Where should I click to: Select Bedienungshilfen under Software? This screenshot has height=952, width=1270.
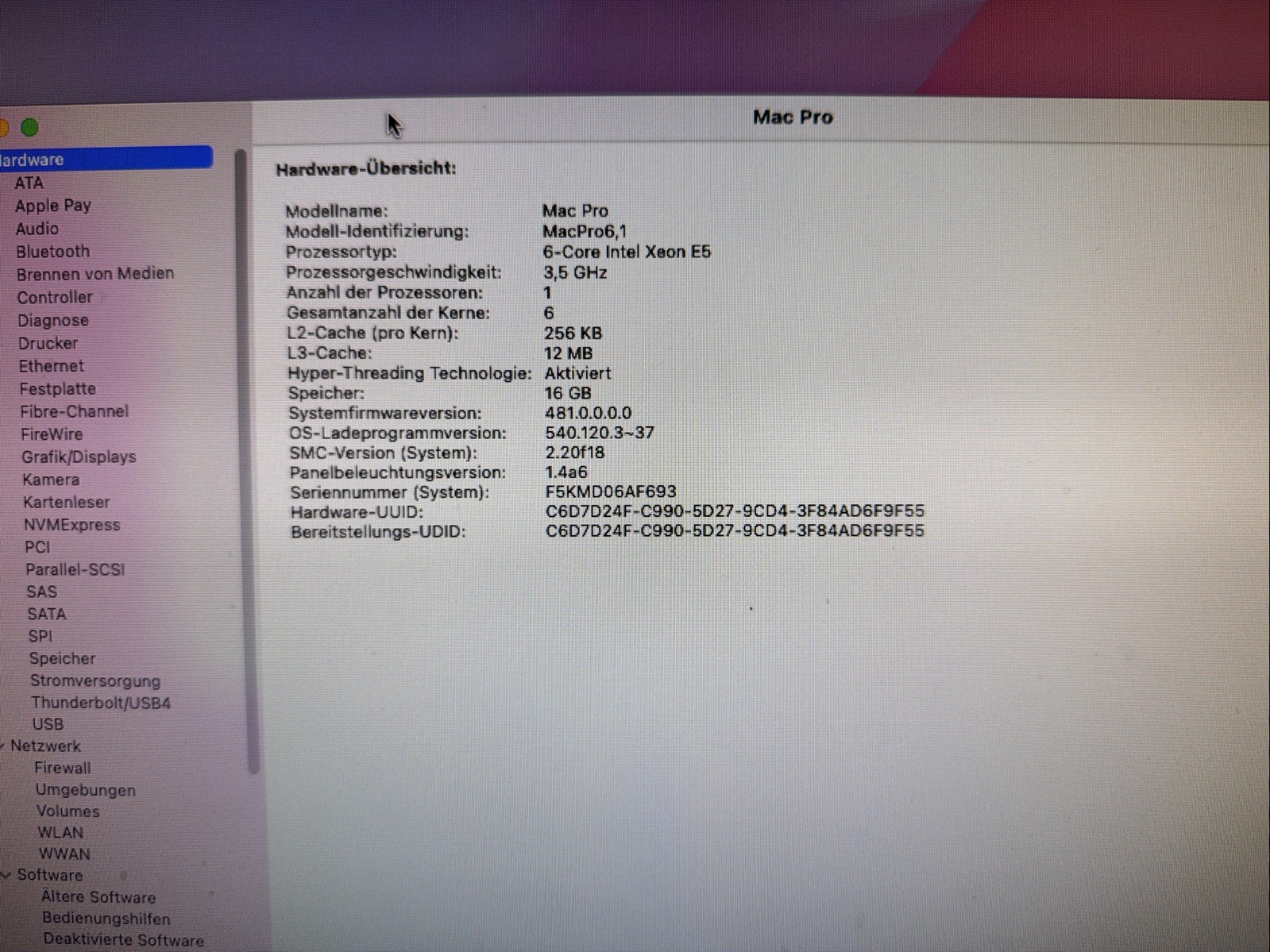click(106, 919)
